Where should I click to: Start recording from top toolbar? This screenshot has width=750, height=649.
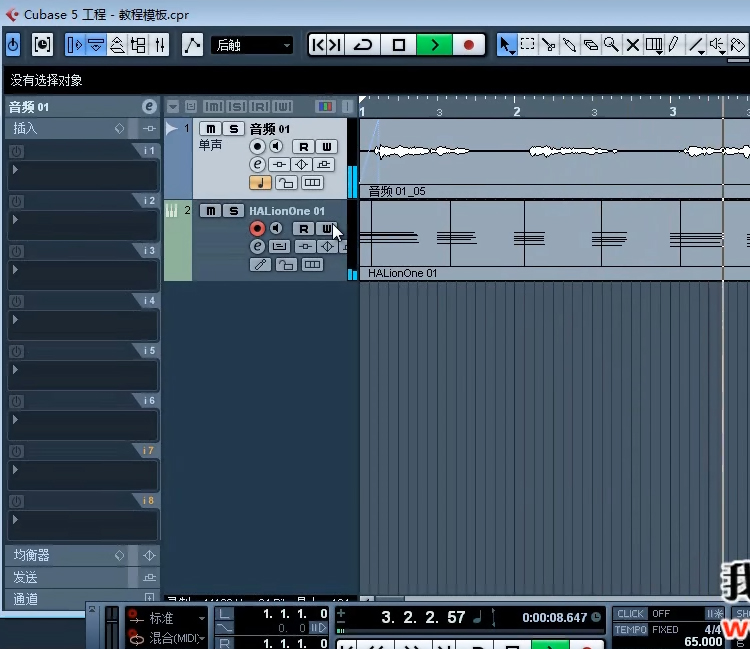[469, 45]
